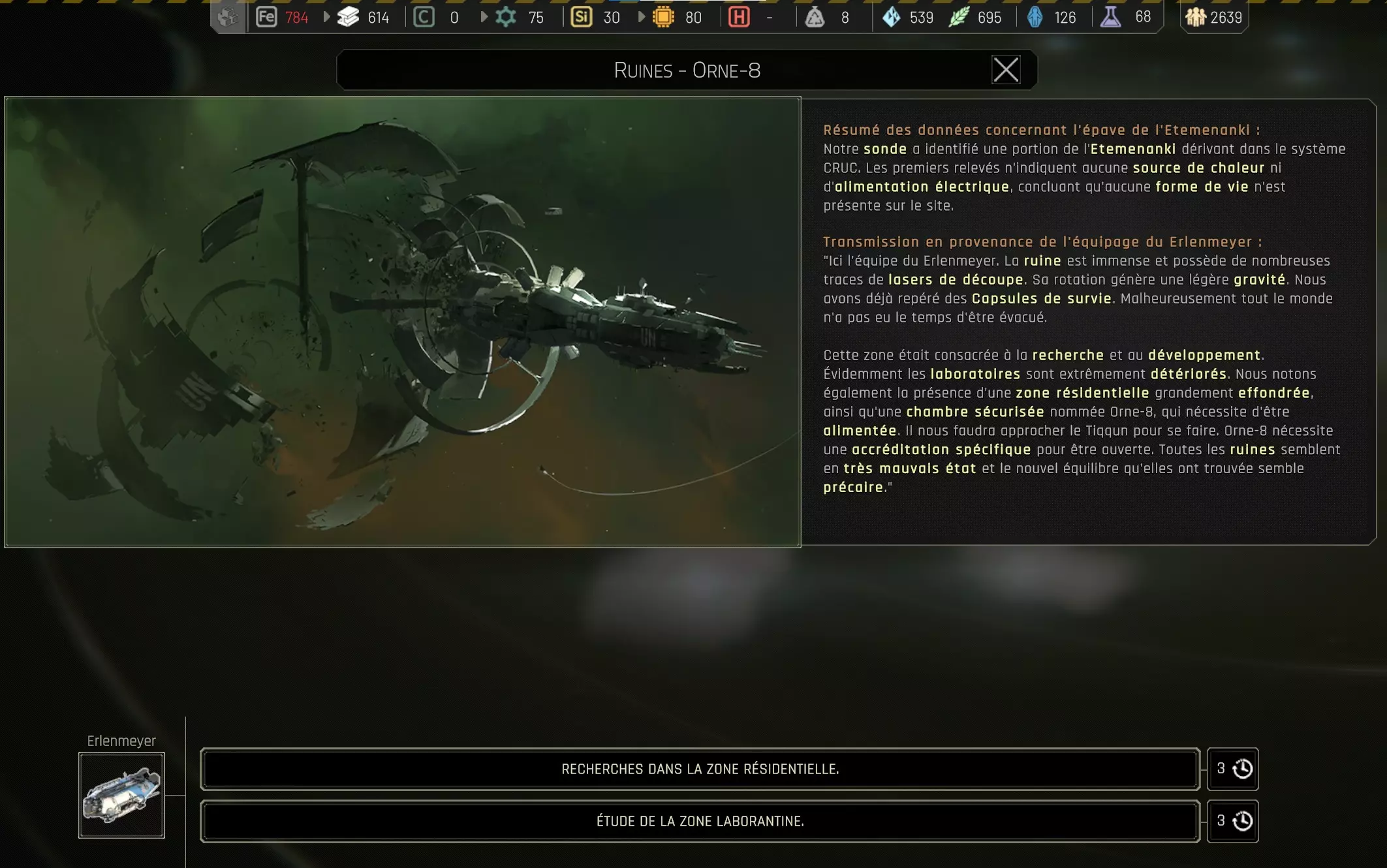Click the electronics chip resource icon
This screenshot has height=868, width=1387.
663,17
